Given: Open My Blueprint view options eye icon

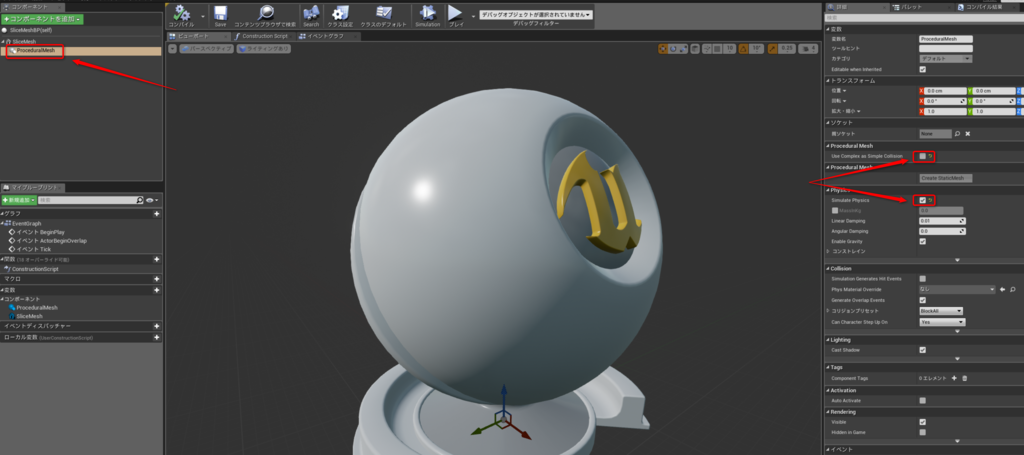Looking at the screenshot, I should pos(152,200).
